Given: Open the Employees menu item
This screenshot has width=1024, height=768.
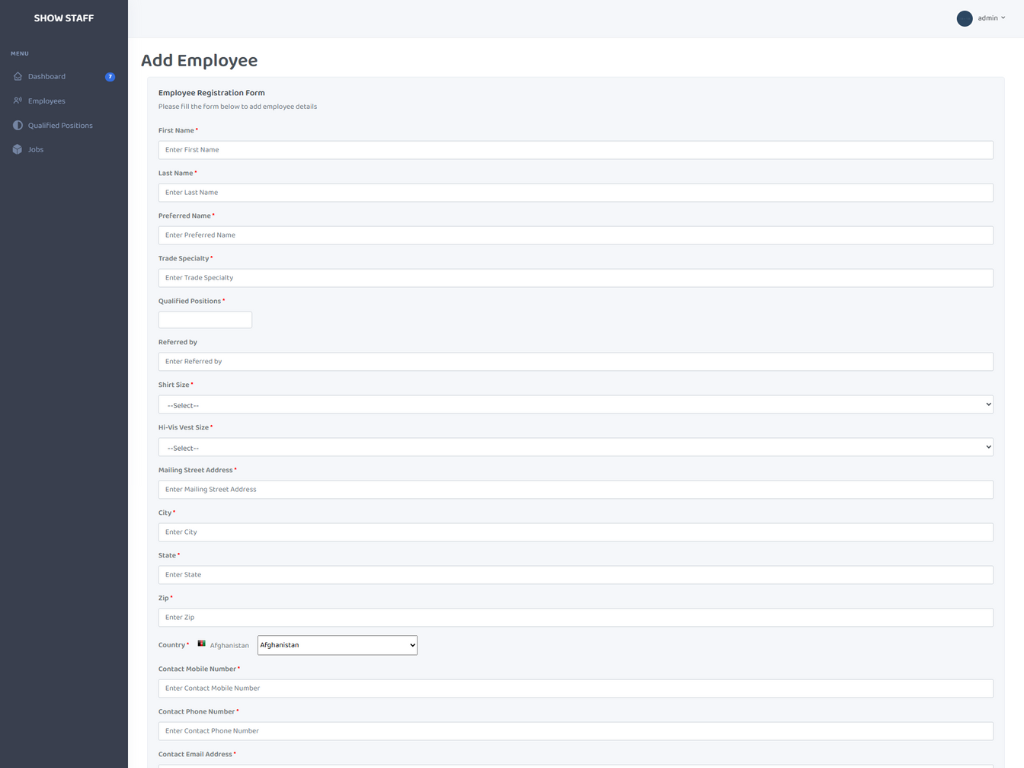Looking at the screenshot, I should [x=46, y=101].
